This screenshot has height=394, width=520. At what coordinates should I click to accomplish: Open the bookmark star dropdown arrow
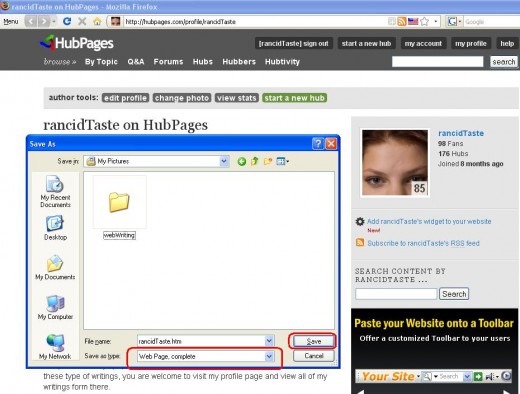435,22
